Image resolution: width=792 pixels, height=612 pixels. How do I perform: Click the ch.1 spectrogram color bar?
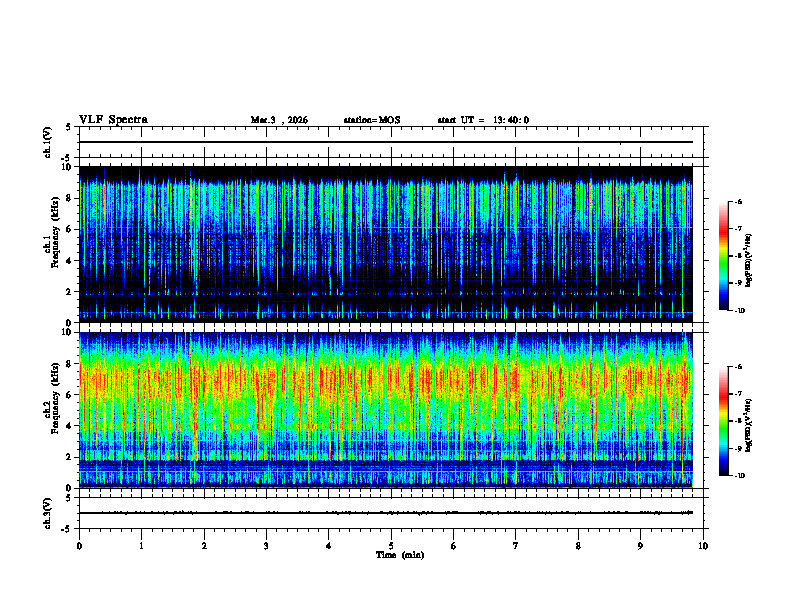723,256
